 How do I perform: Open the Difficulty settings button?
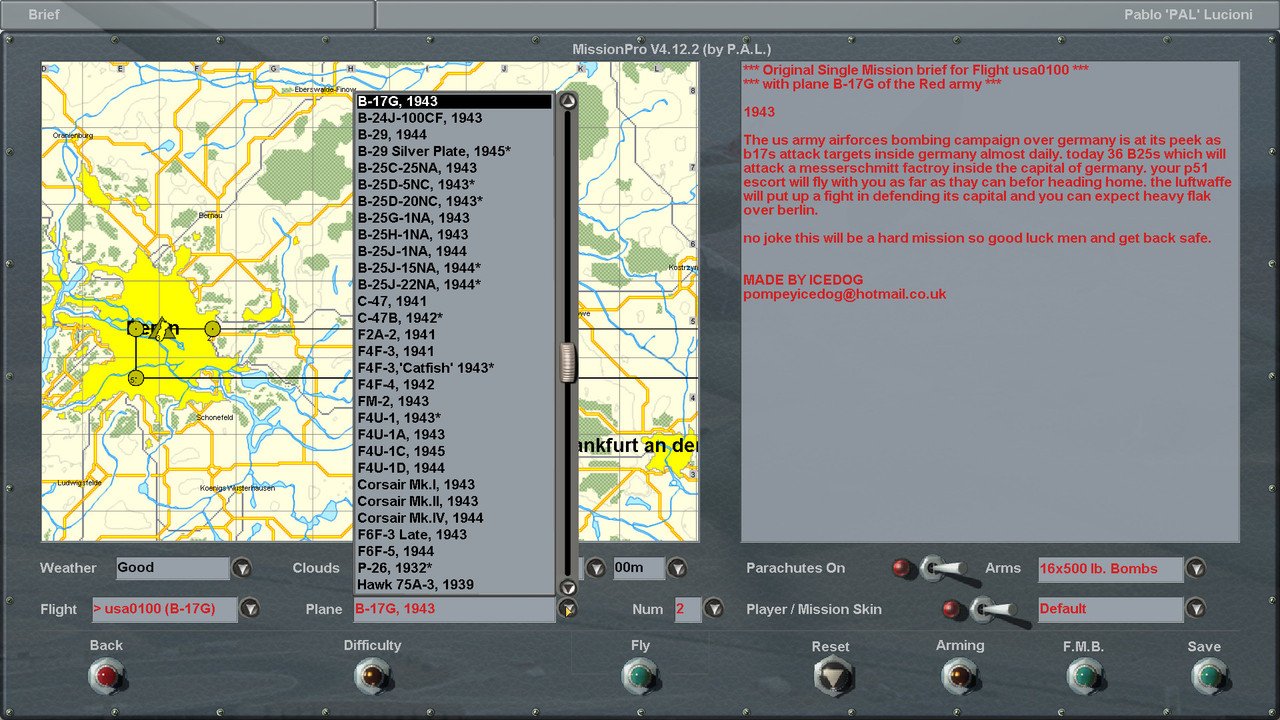tap(372, 677)
